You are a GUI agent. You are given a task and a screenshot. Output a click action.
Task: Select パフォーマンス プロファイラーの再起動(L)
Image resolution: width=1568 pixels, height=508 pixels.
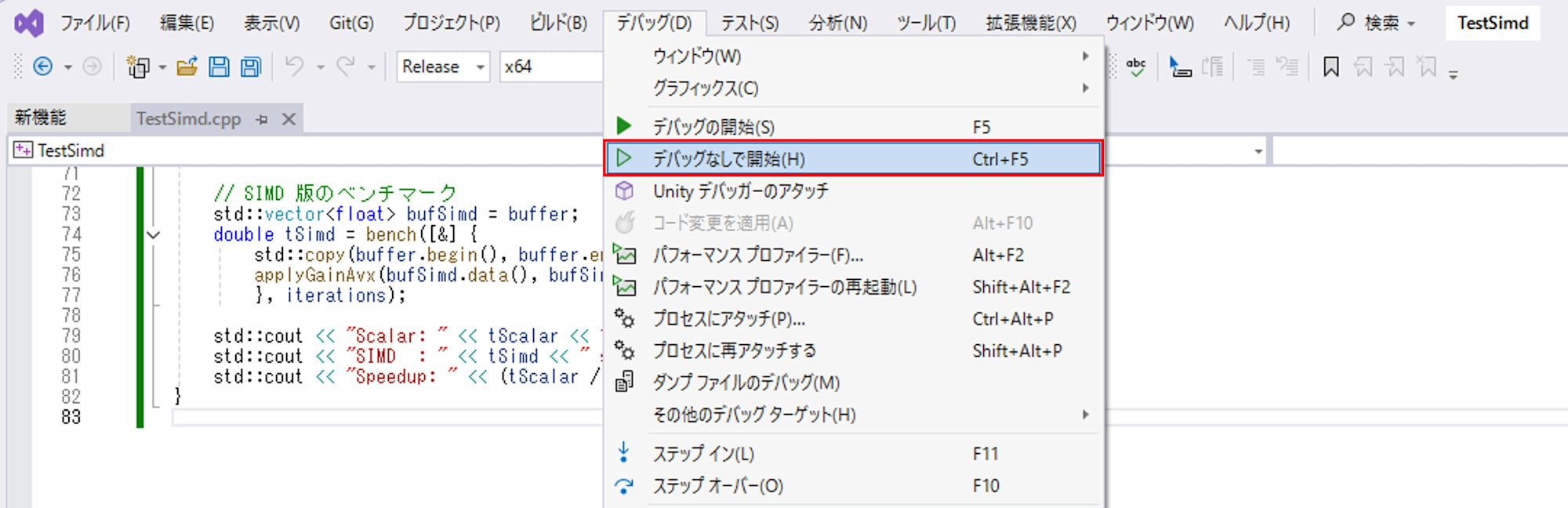coord(854,287)
